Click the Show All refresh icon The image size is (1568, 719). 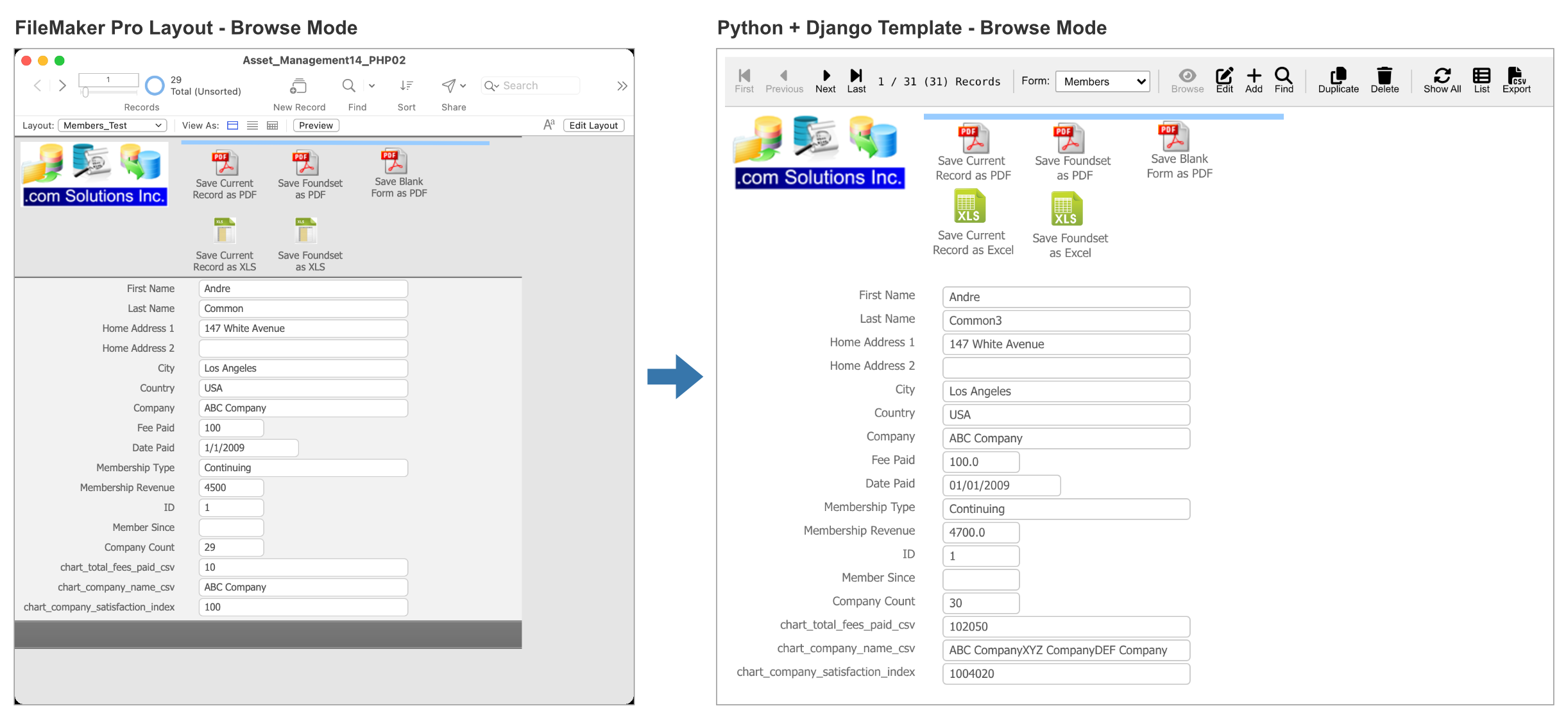pyautogui.click(x=1442, y=75)
